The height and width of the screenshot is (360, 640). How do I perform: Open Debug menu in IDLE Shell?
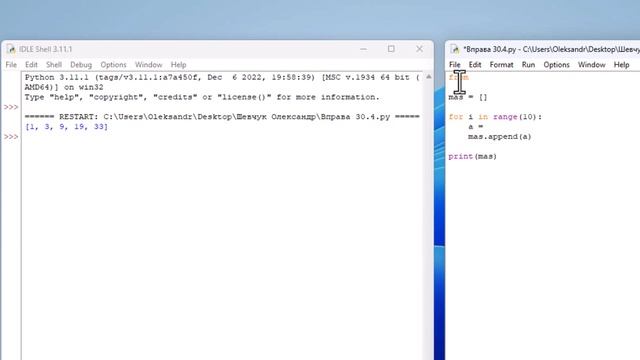[x=81, y=65]
